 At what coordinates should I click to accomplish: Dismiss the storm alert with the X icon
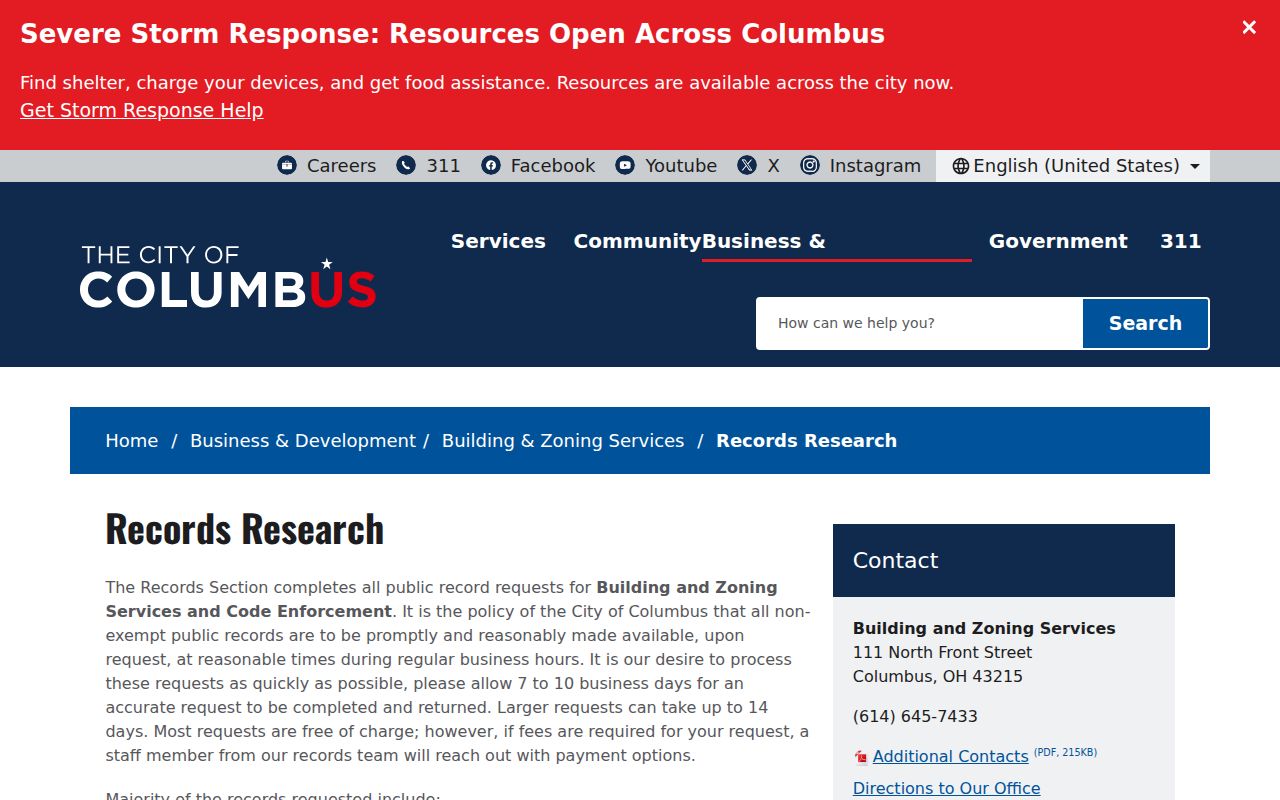coord(1249,28)
